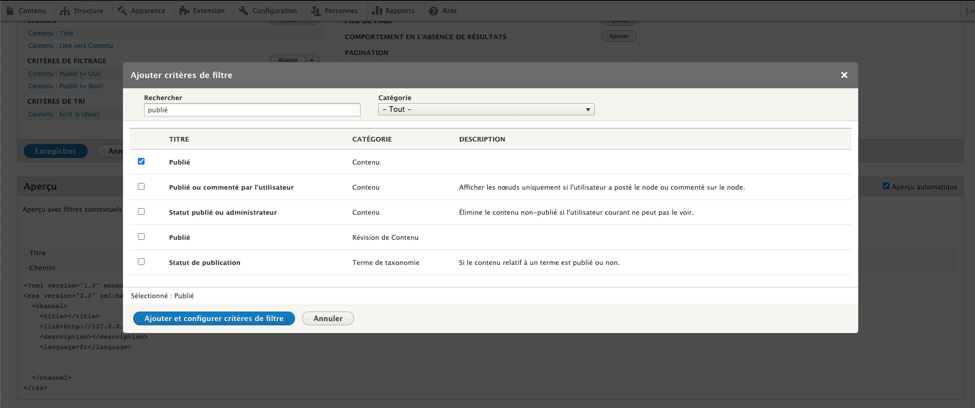975x408 pixels.
Task: Toggle the Aperçu automatique checkbox
Action: pos(886,186)
